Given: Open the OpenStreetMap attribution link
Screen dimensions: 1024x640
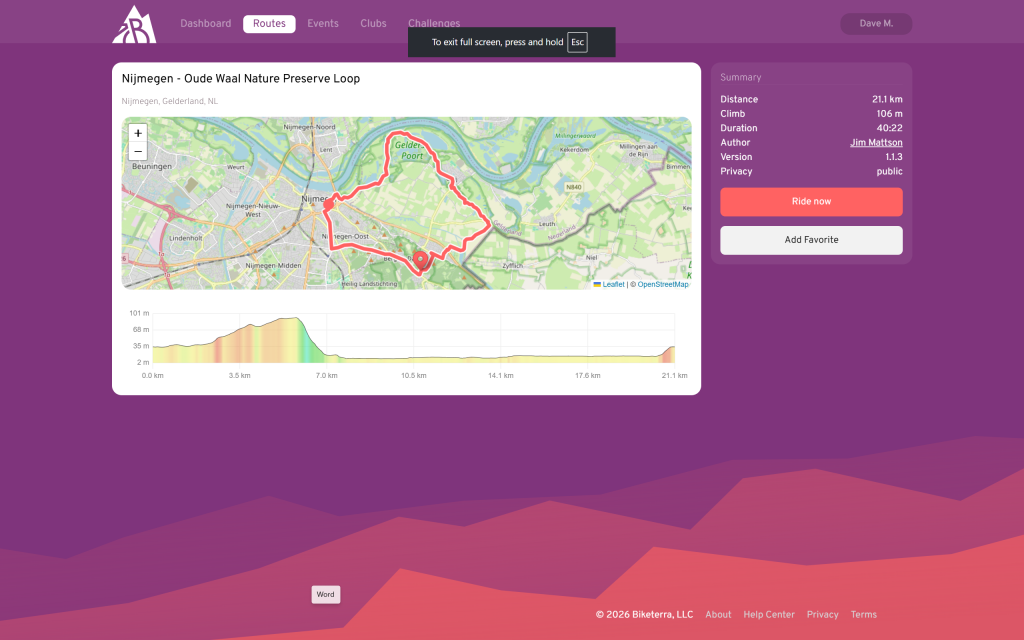Looking at the screenshot, I should click(x=663, y=284).
